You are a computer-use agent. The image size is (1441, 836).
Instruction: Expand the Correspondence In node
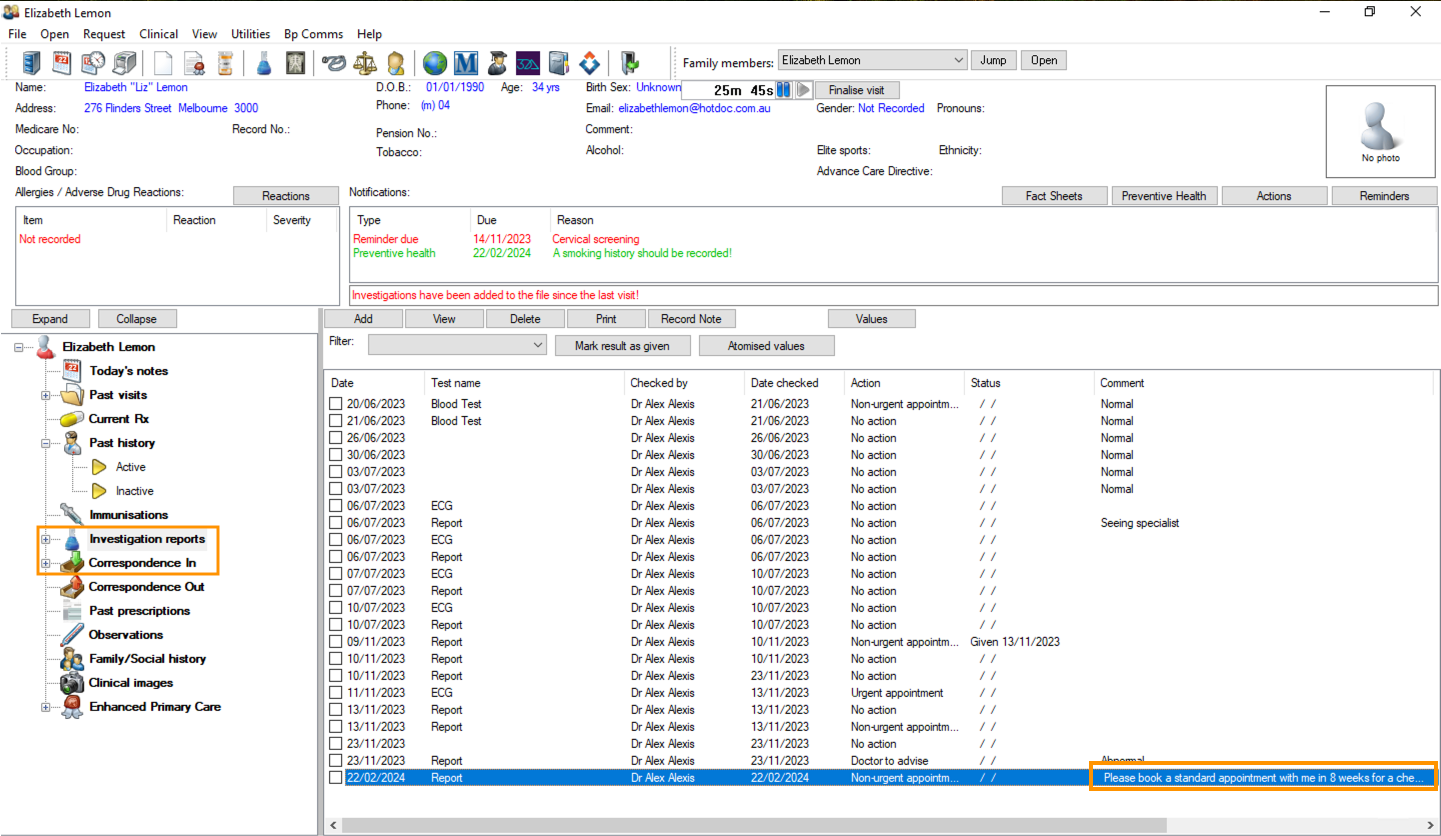click(x=45, y=563)
